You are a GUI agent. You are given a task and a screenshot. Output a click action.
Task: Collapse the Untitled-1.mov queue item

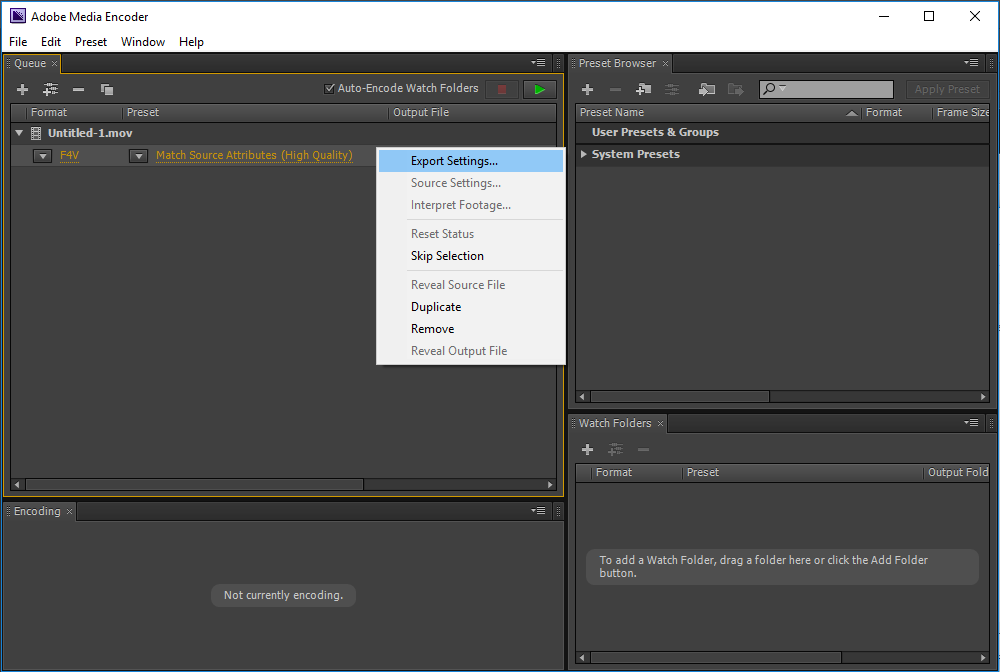(x=19, y=133)
